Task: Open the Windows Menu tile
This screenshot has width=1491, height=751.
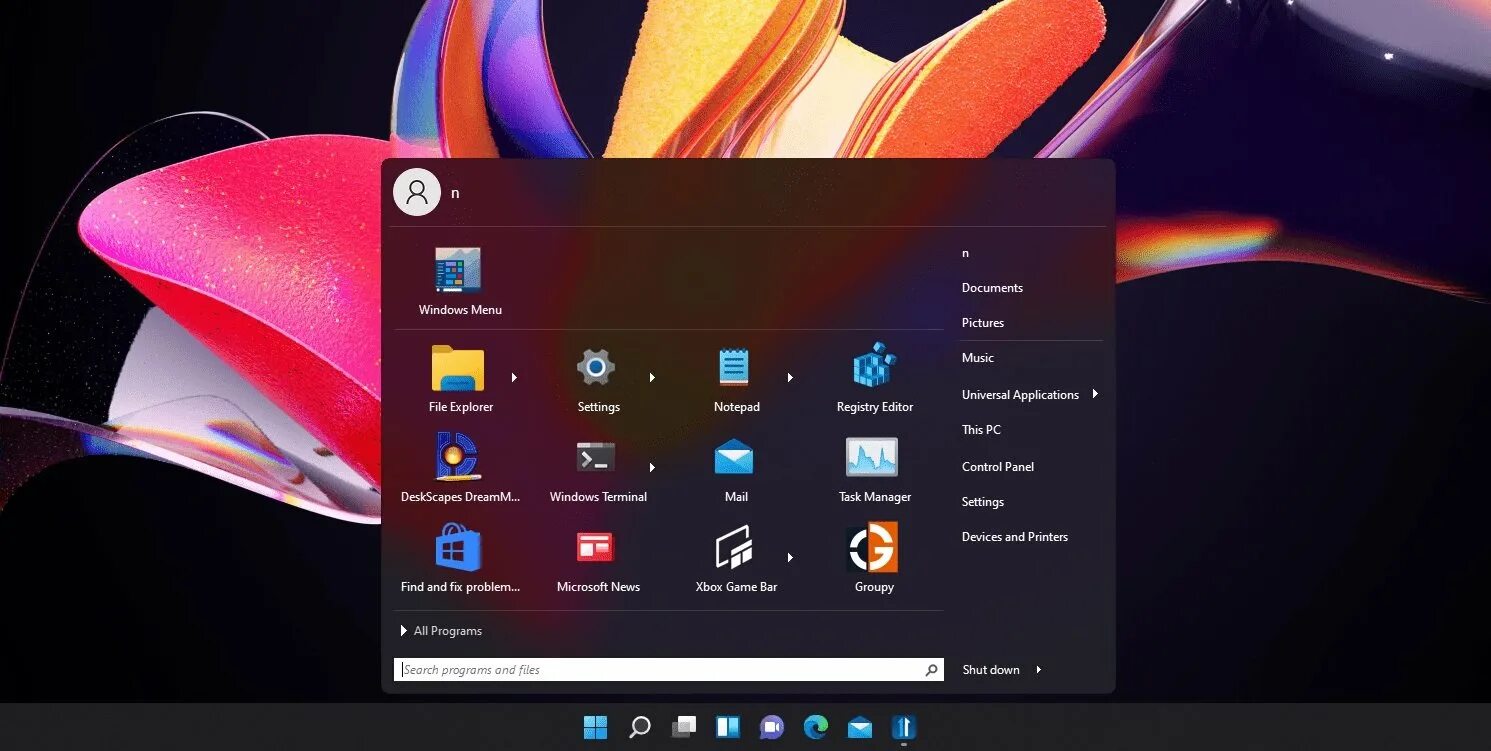Action: coord(460,281)
